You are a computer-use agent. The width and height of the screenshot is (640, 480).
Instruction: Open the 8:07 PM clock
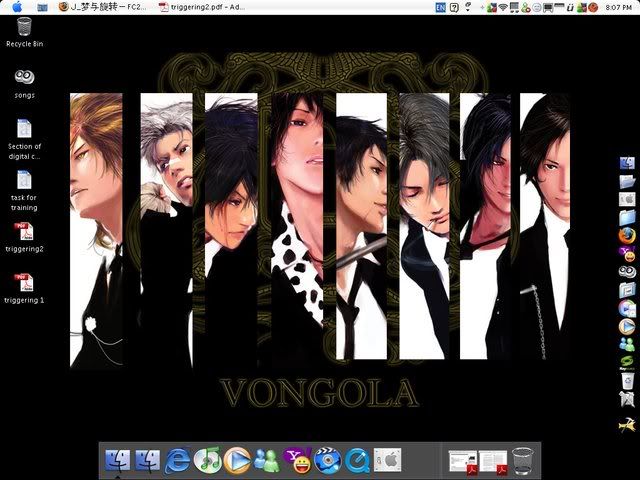coord(619,7)
